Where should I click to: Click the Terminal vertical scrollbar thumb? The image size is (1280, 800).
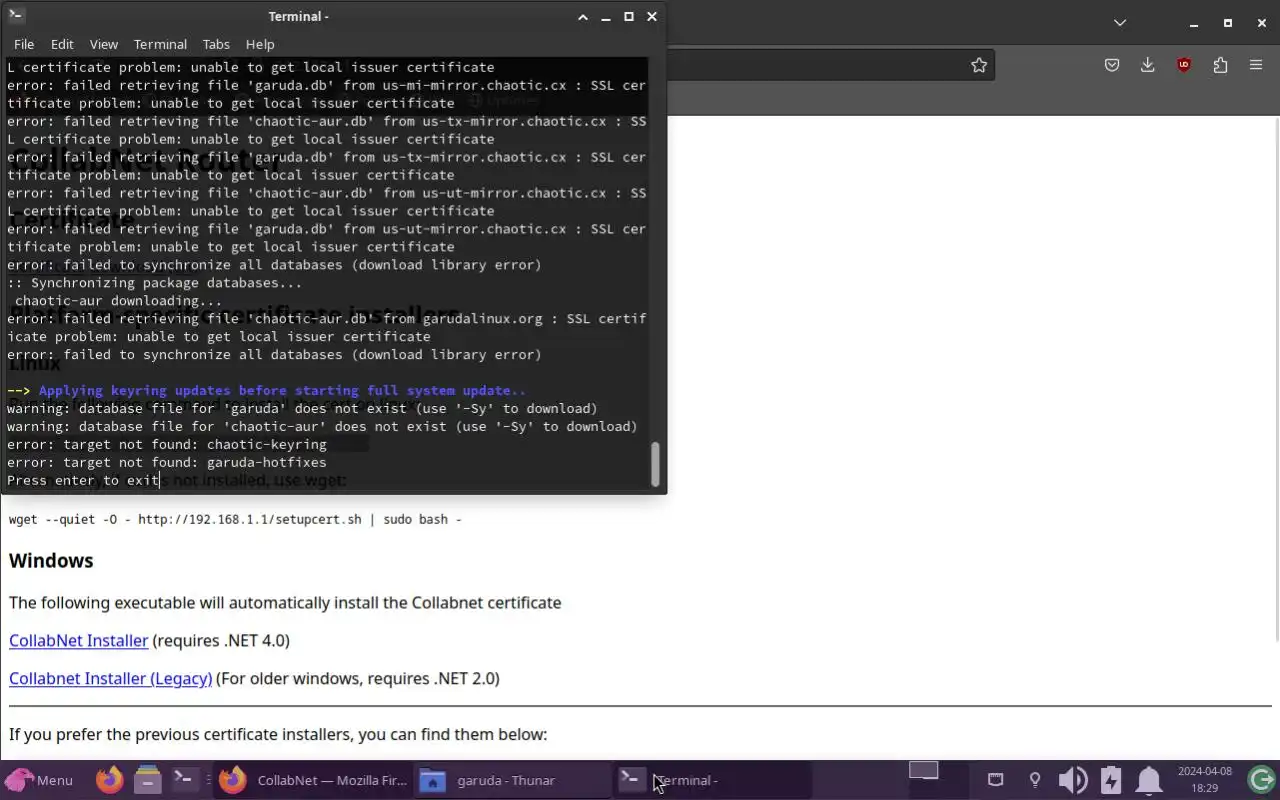tap(655, 464)
